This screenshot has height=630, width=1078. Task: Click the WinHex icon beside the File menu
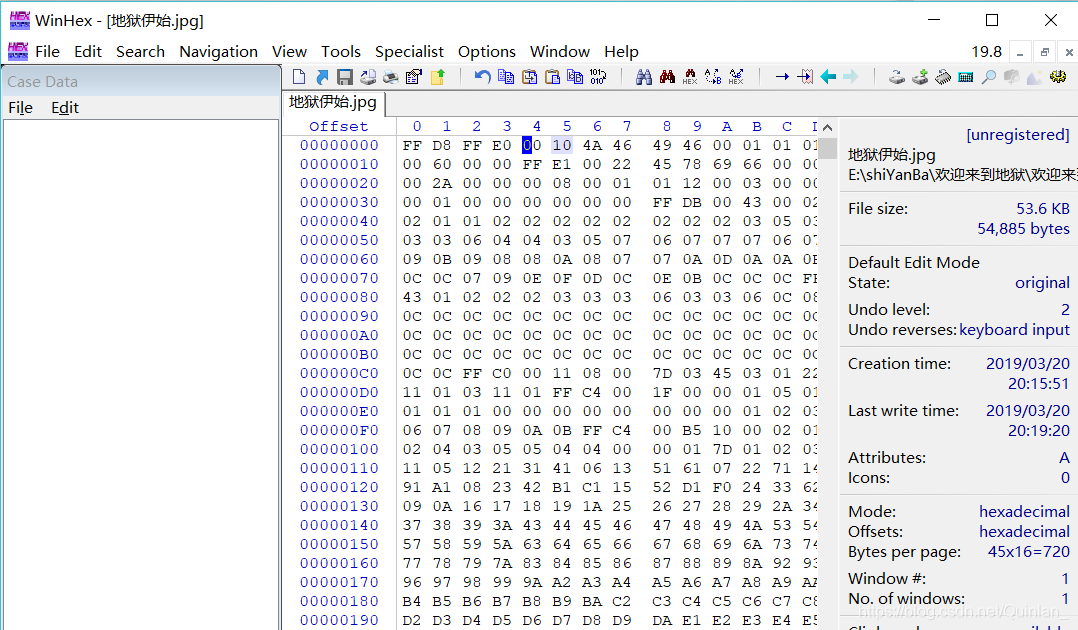coord(18,51)
